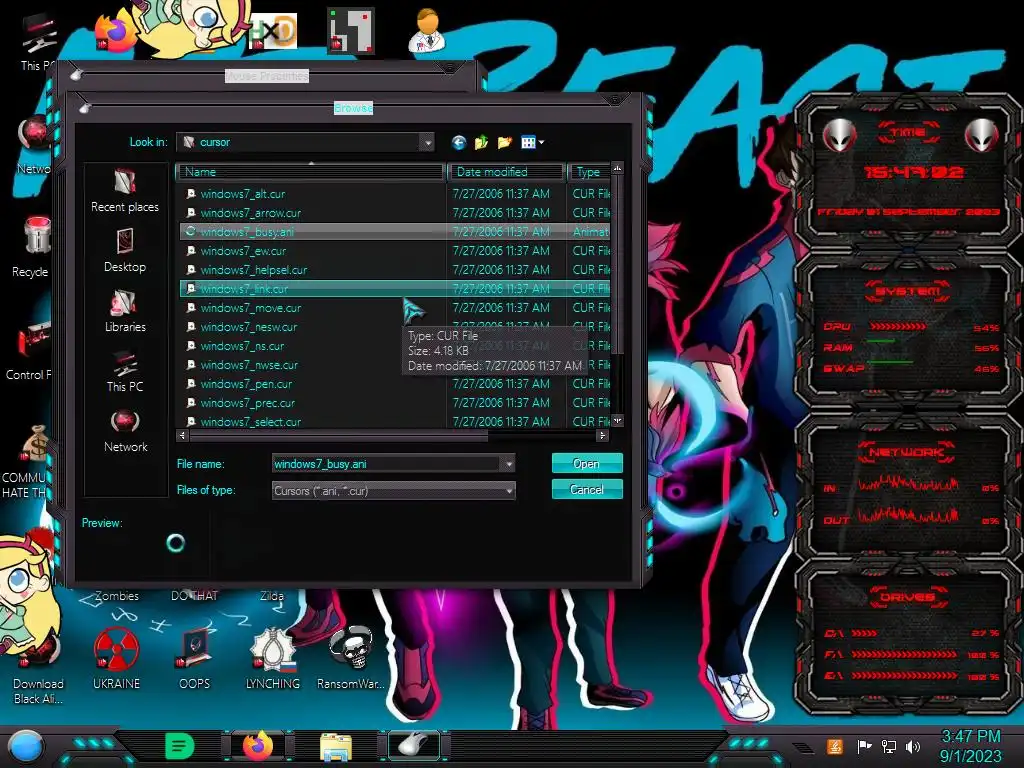Select file windows7_move.cur

tap(394, 308)
